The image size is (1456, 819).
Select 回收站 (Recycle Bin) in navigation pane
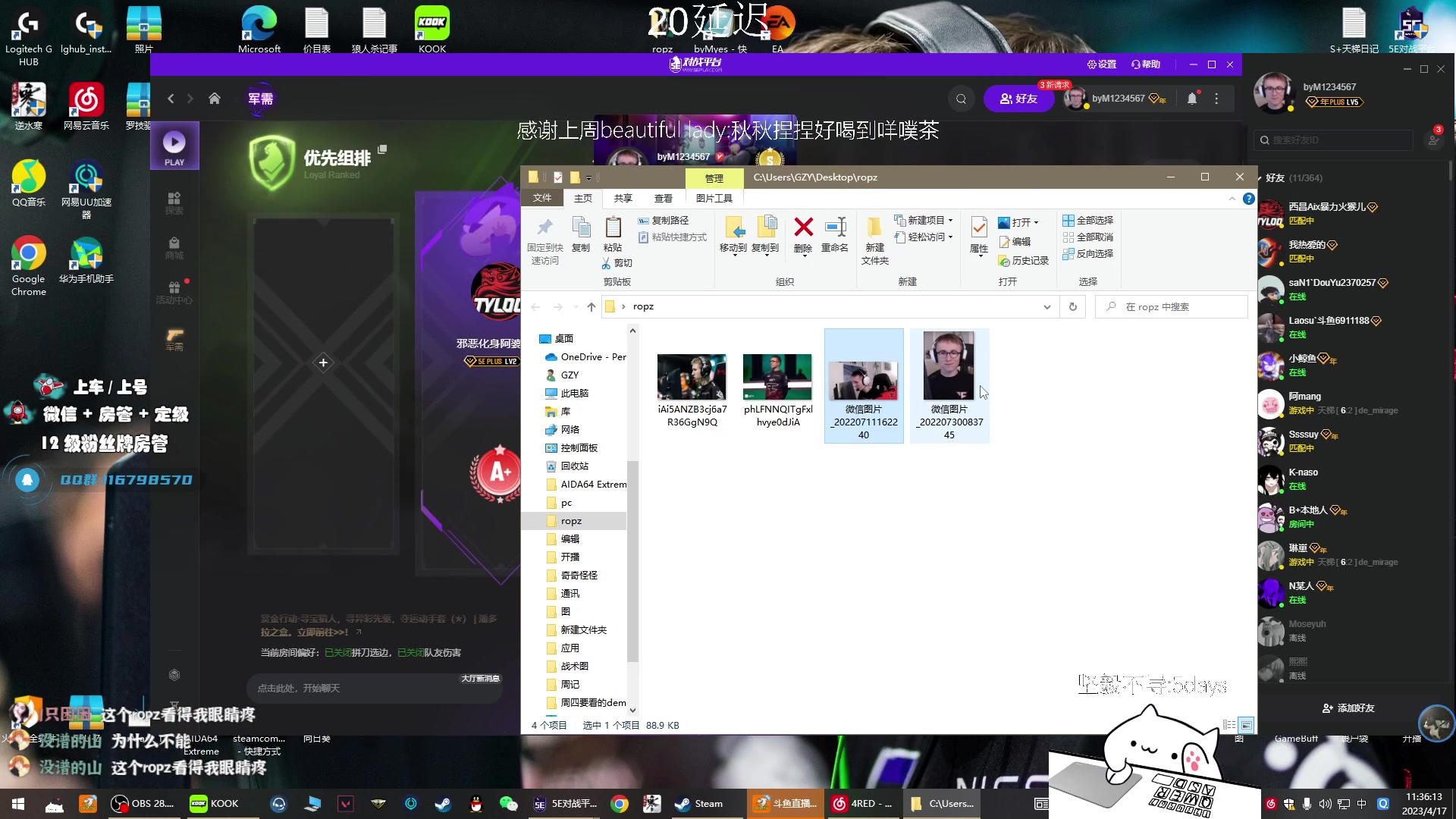click(574, 466)
